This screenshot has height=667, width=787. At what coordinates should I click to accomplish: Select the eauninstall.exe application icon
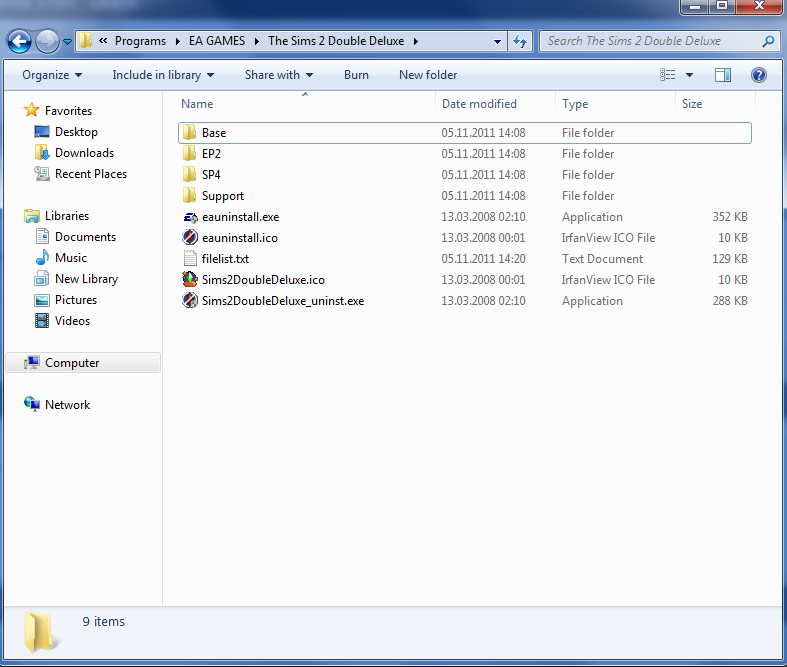tap(190, 217)
